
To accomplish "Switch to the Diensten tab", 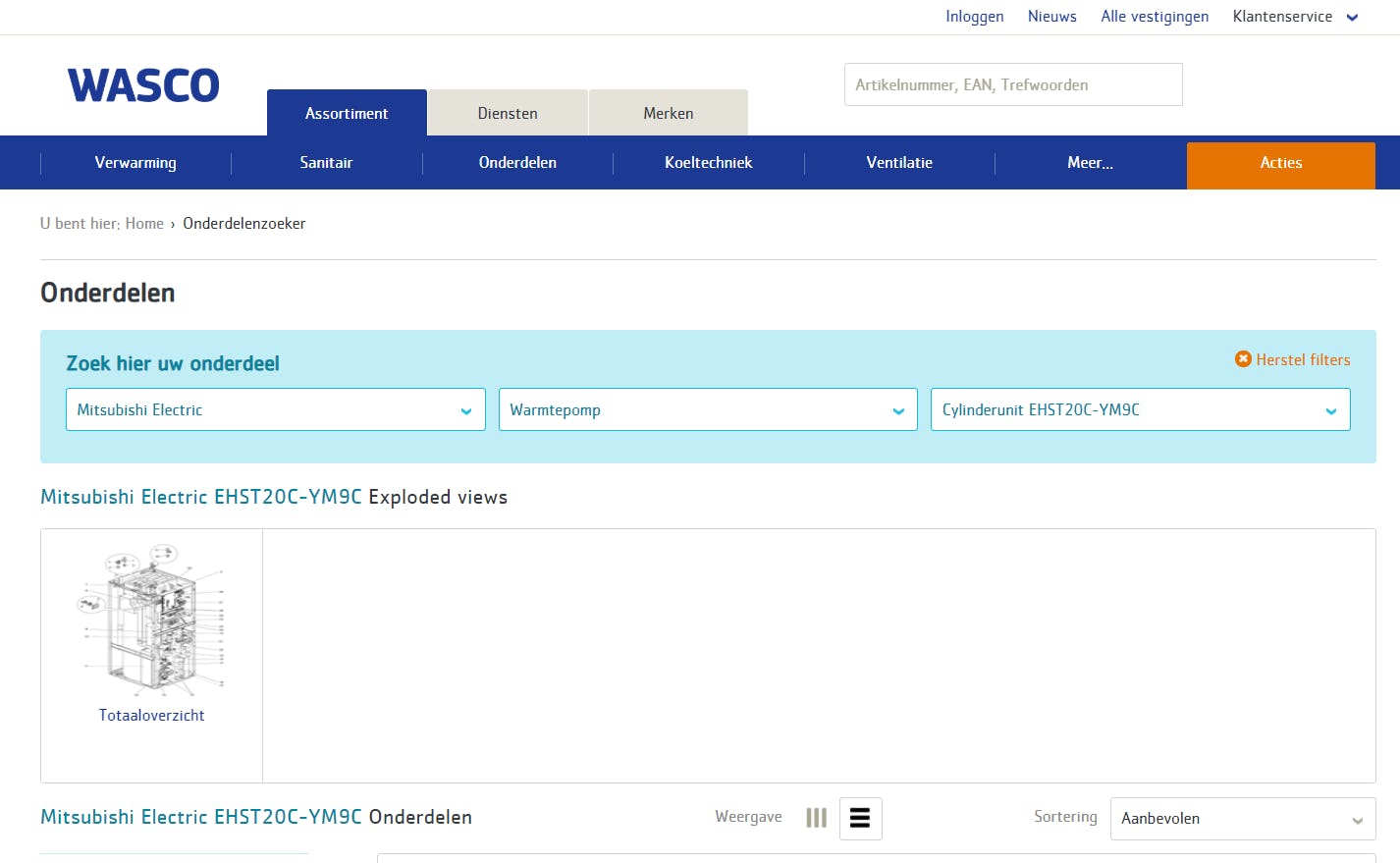I will click(x=508, y=113).
